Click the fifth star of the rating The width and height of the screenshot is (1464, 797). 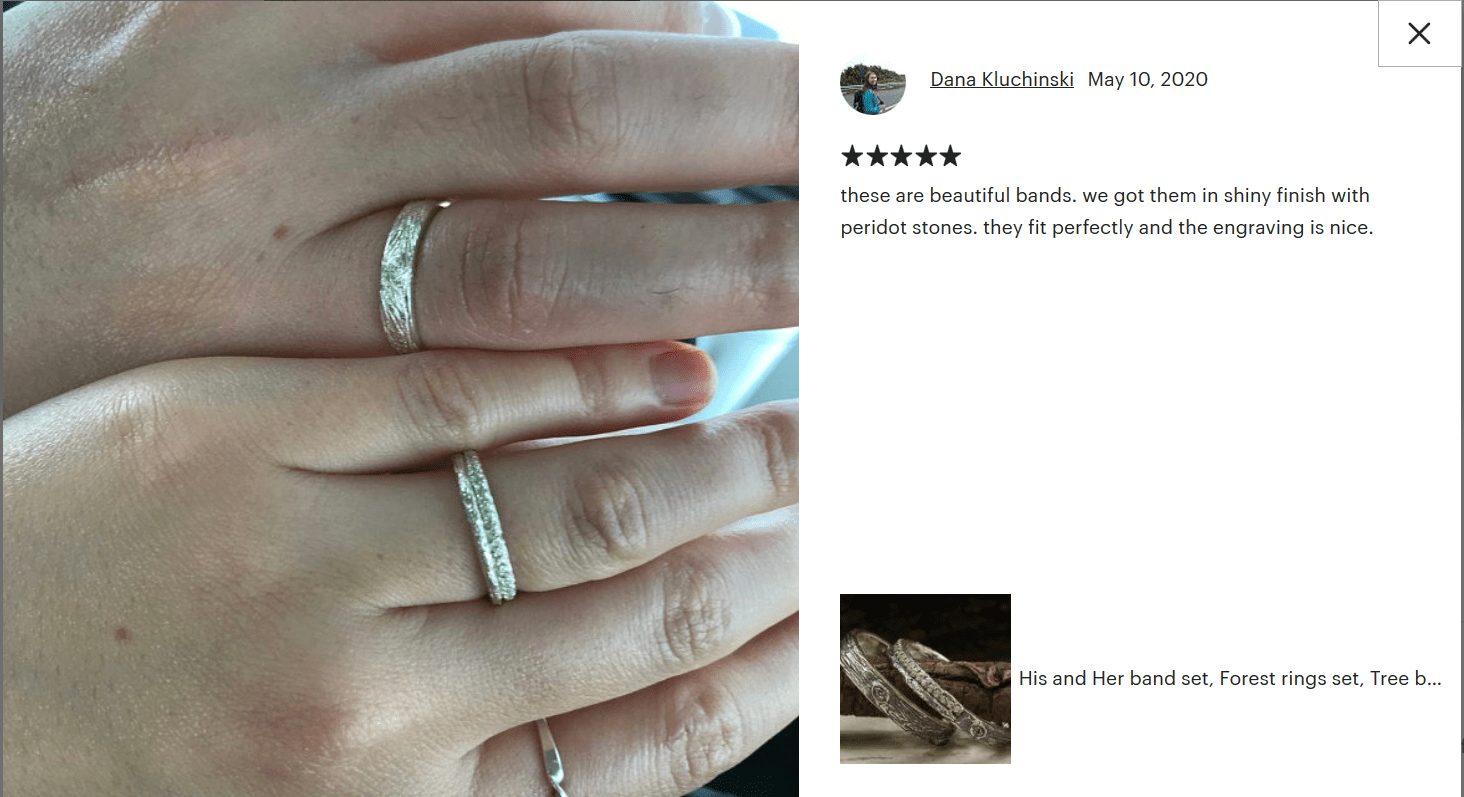click(x=950, y=156)
